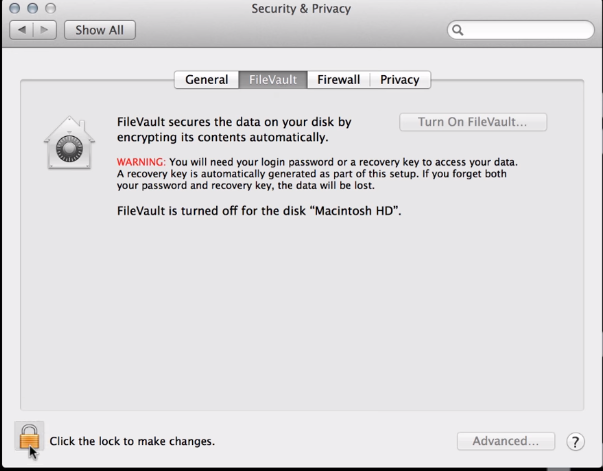Click the 'Click the lock to make changes' text
603x471 pixels.
coord(132,441)
